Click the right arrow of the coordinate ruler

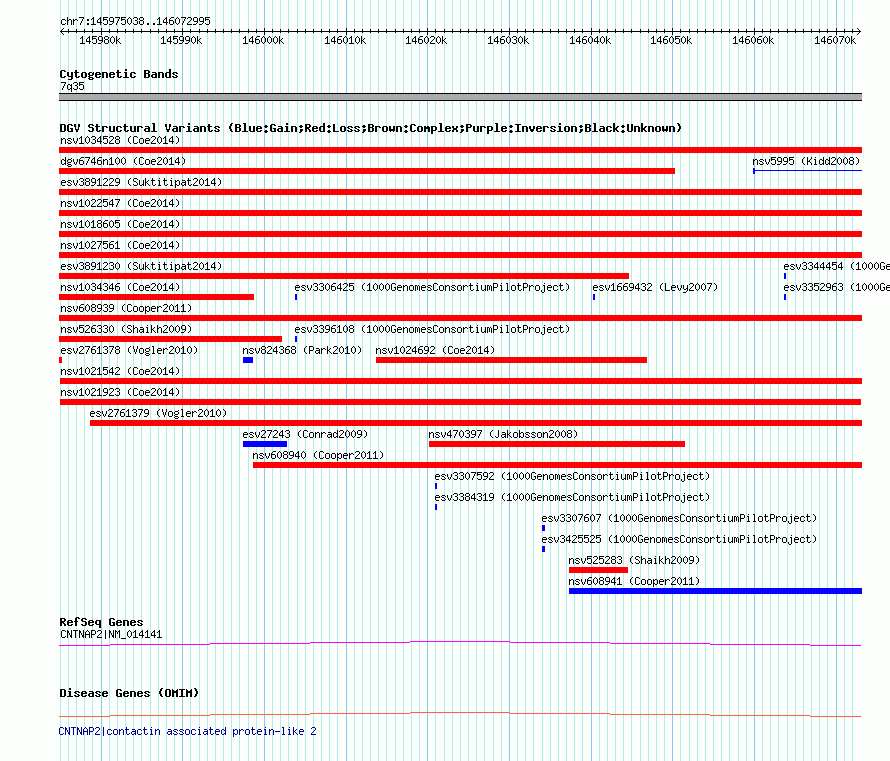point(859,32)
